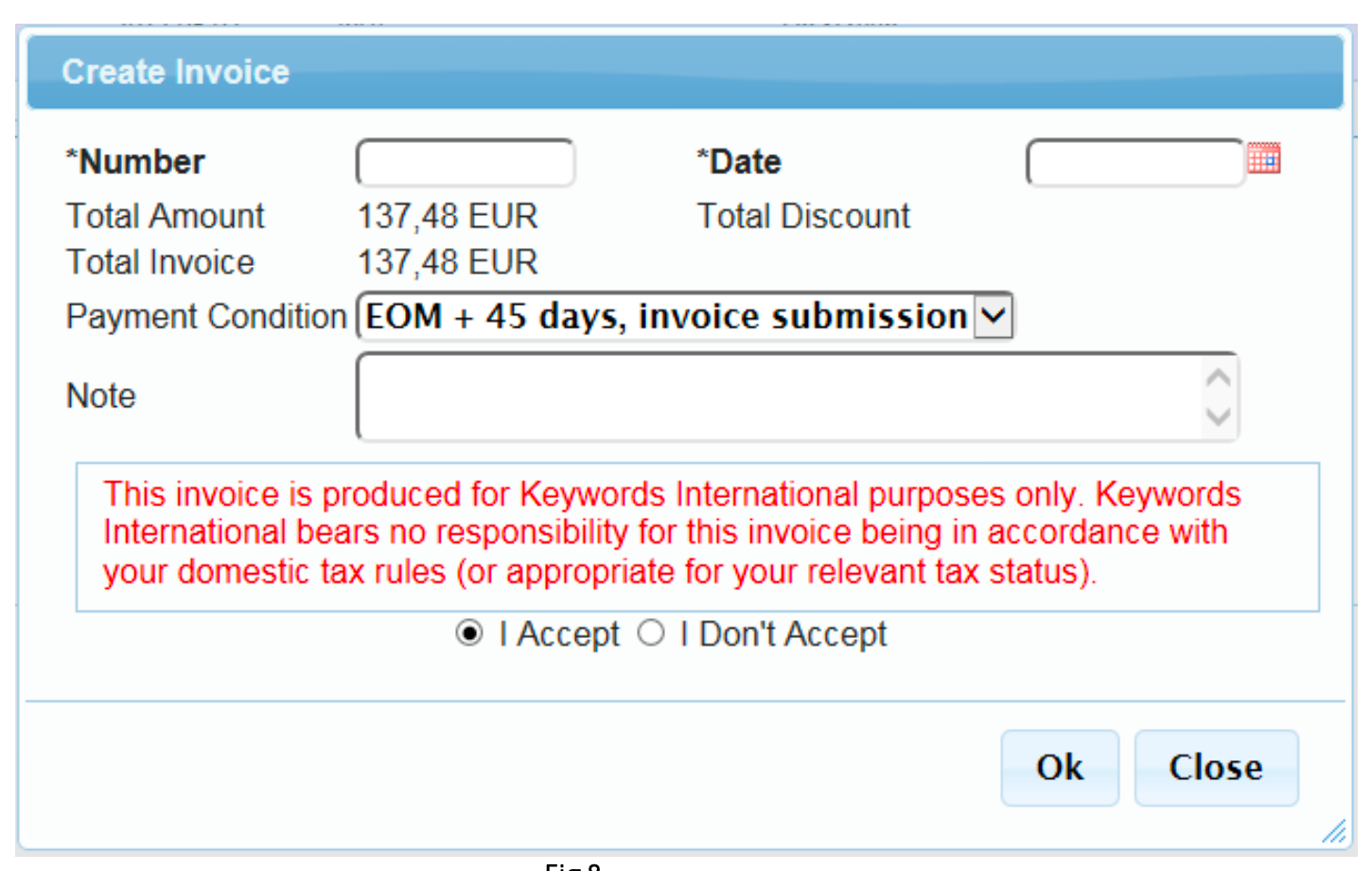
Task: Expand the Payment Condition dropdown arrow
Action: tap(994, 315)
